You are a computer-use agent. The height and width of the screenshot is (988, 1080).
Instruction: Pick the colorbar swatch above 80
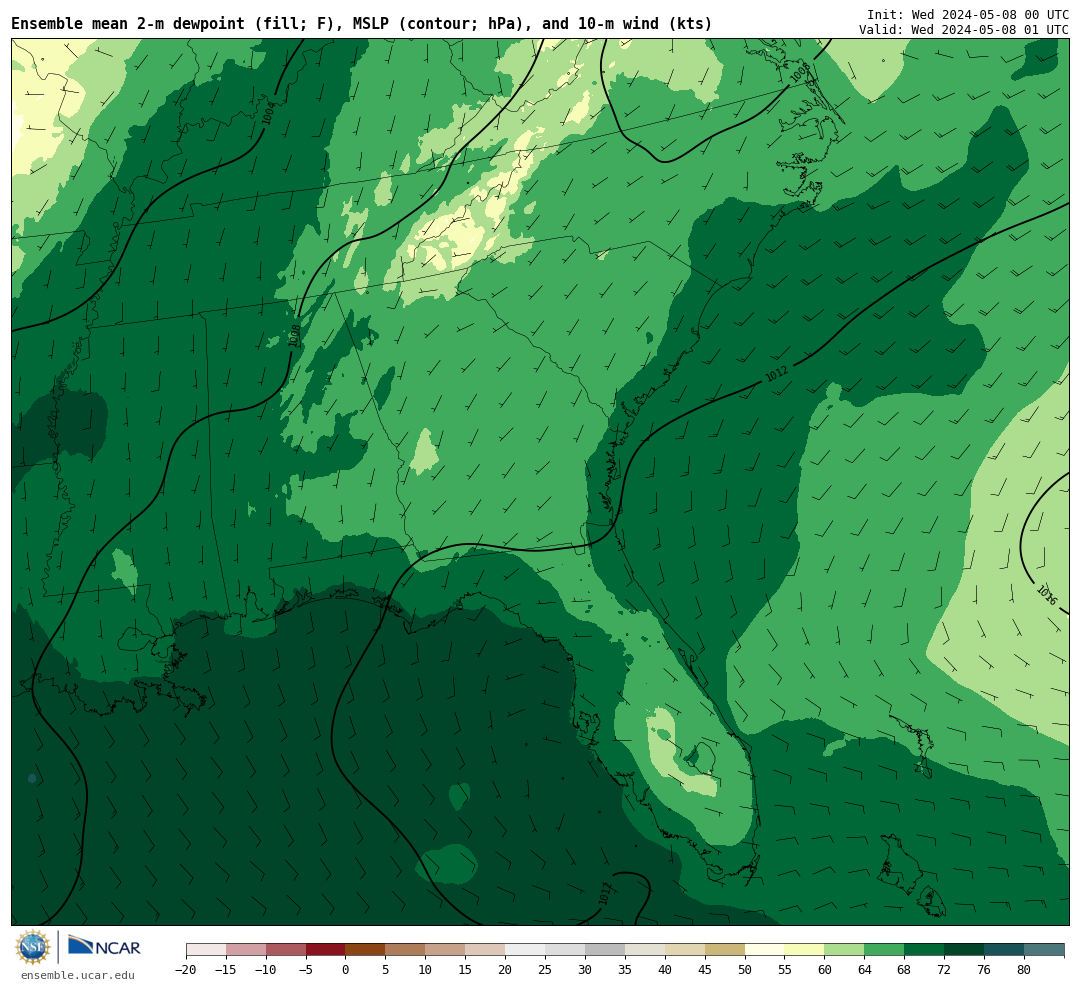click(1044, 950)
